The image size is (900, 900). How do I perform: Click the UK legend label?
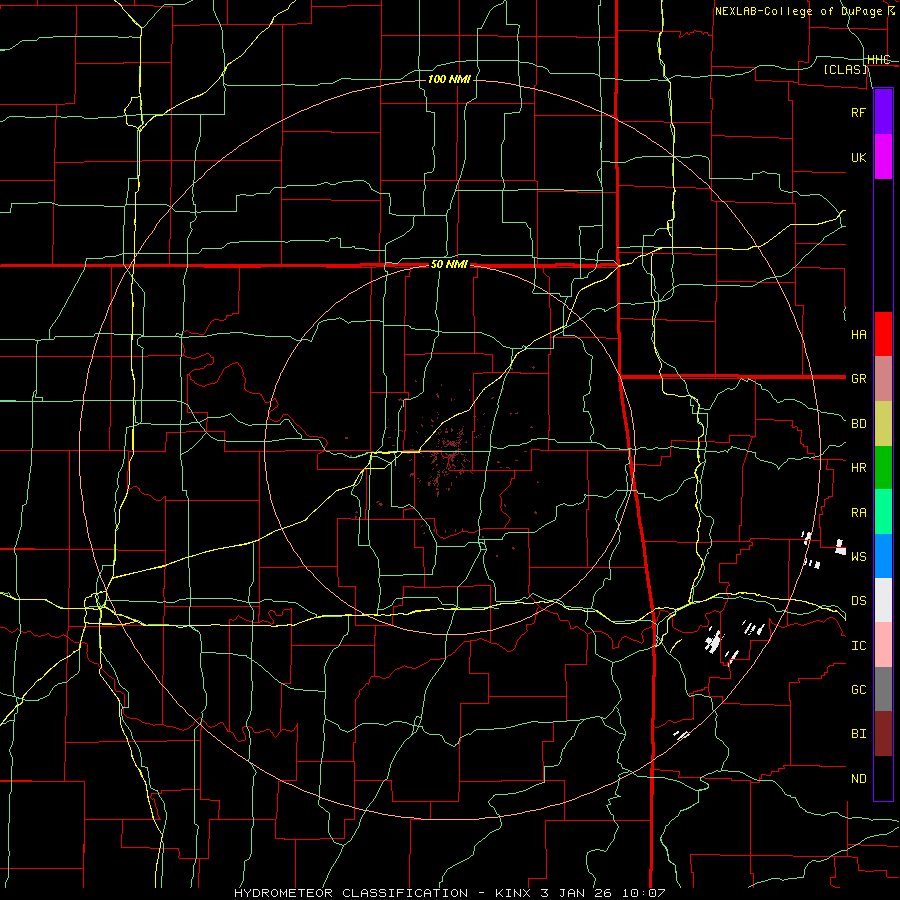click(858, 158)
